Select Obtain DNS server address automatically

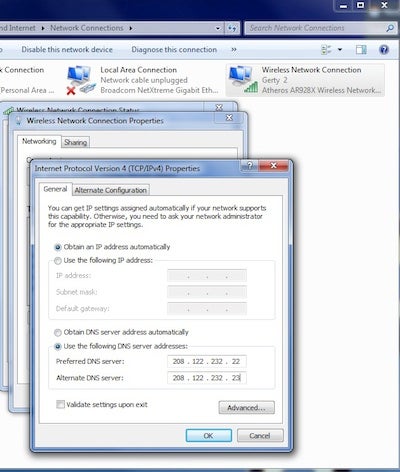click(x=58, y=333)
